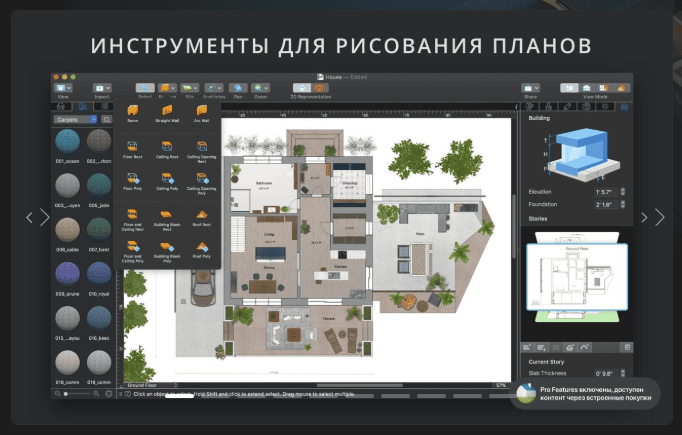This screenshot has height=435, width=682.
Task: Switch to 2D Plan view mode
Action: click(x=568, y=88)
